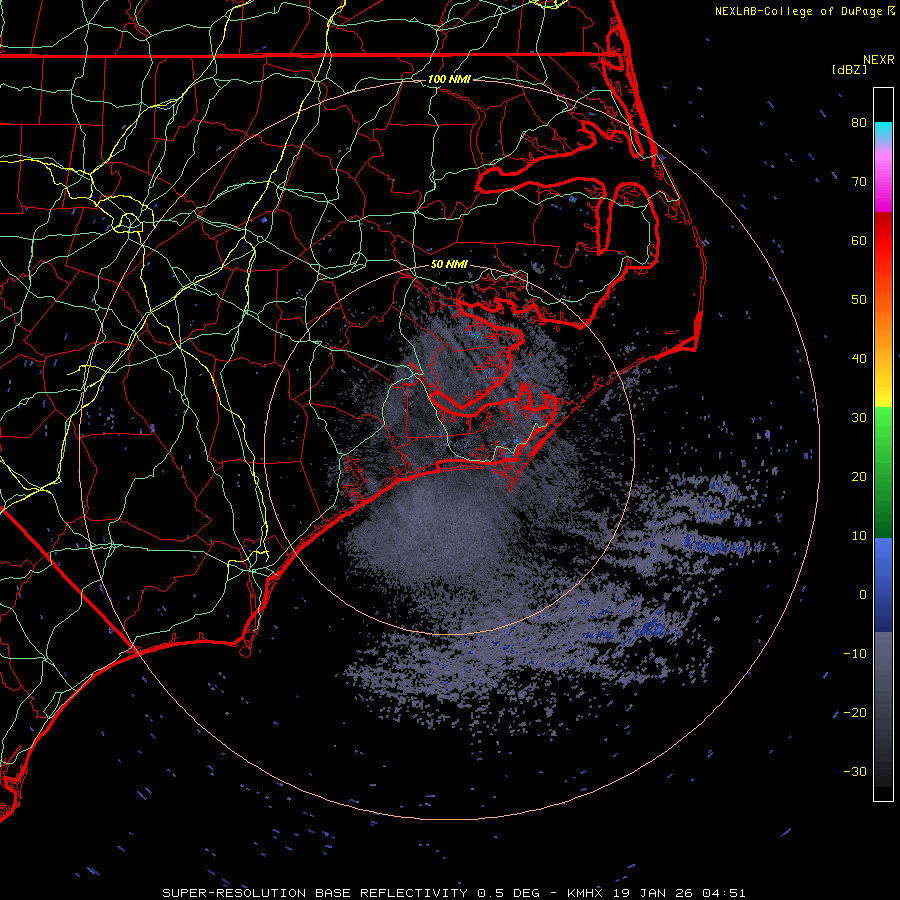Click the 20 value on the dBZ scale

coord(859,476)
